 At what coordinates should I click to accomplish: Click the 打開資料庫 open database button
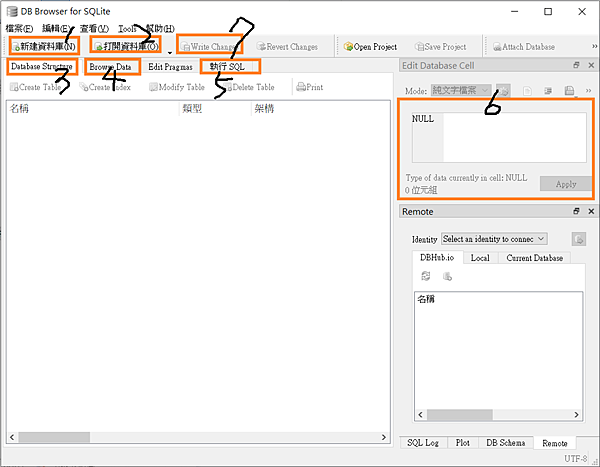[126, 46]
